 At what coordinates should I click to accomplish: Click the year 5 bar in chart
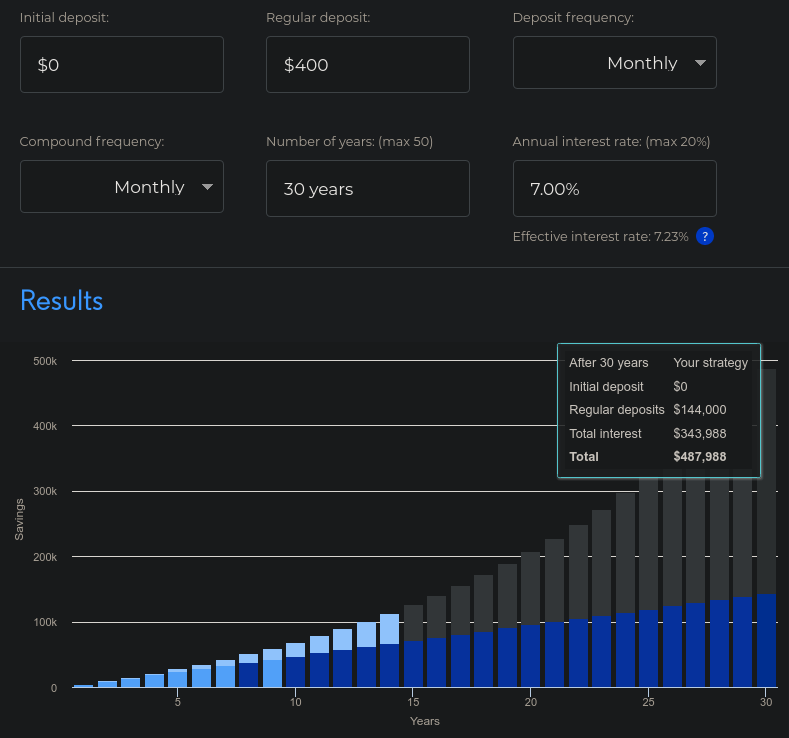(177, 678)
